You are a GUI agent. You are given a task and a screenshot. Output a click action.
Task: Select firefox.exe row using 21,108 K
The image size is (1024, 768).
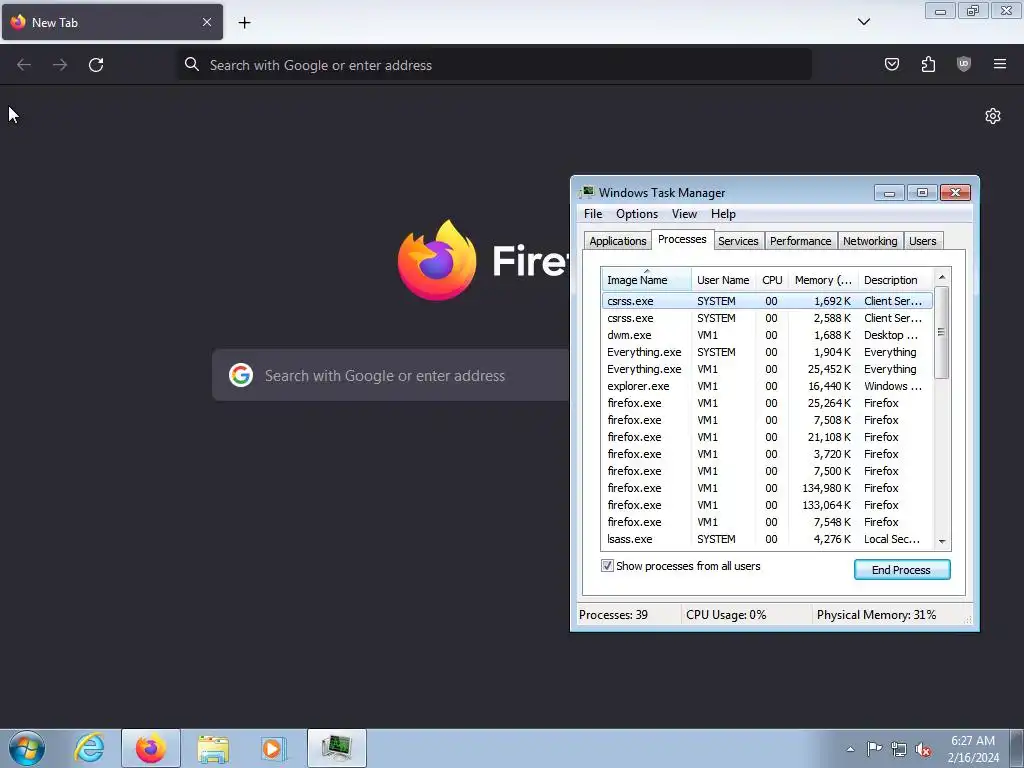tap(767, 437)
